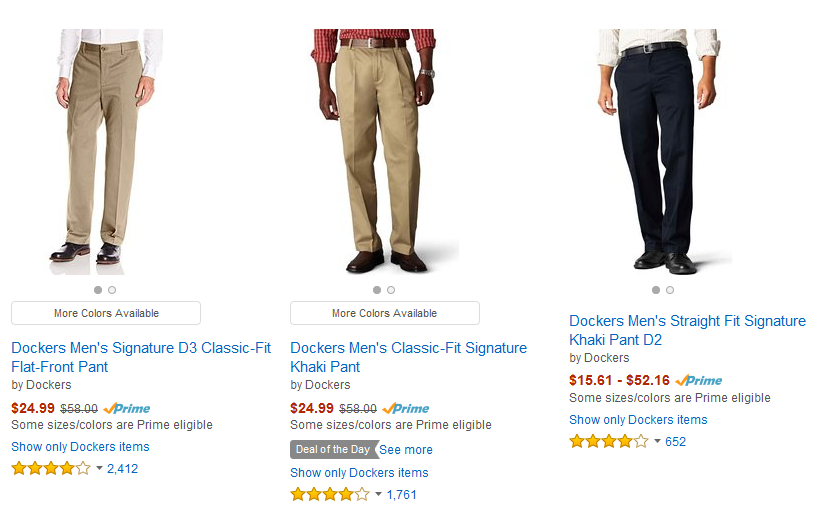Click See more next to Deal of the Day

coord(406,450)
